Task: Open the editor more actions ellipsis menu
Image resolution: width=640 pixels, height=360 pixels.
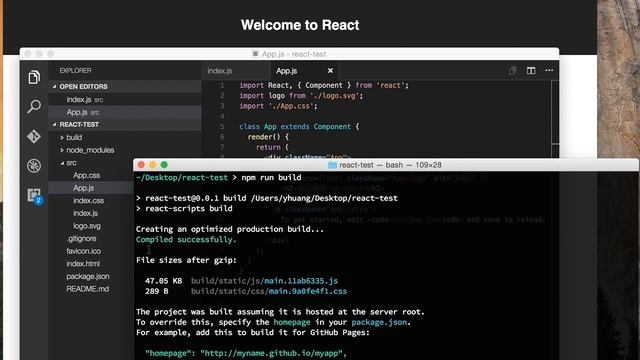Action: [549, 70]
